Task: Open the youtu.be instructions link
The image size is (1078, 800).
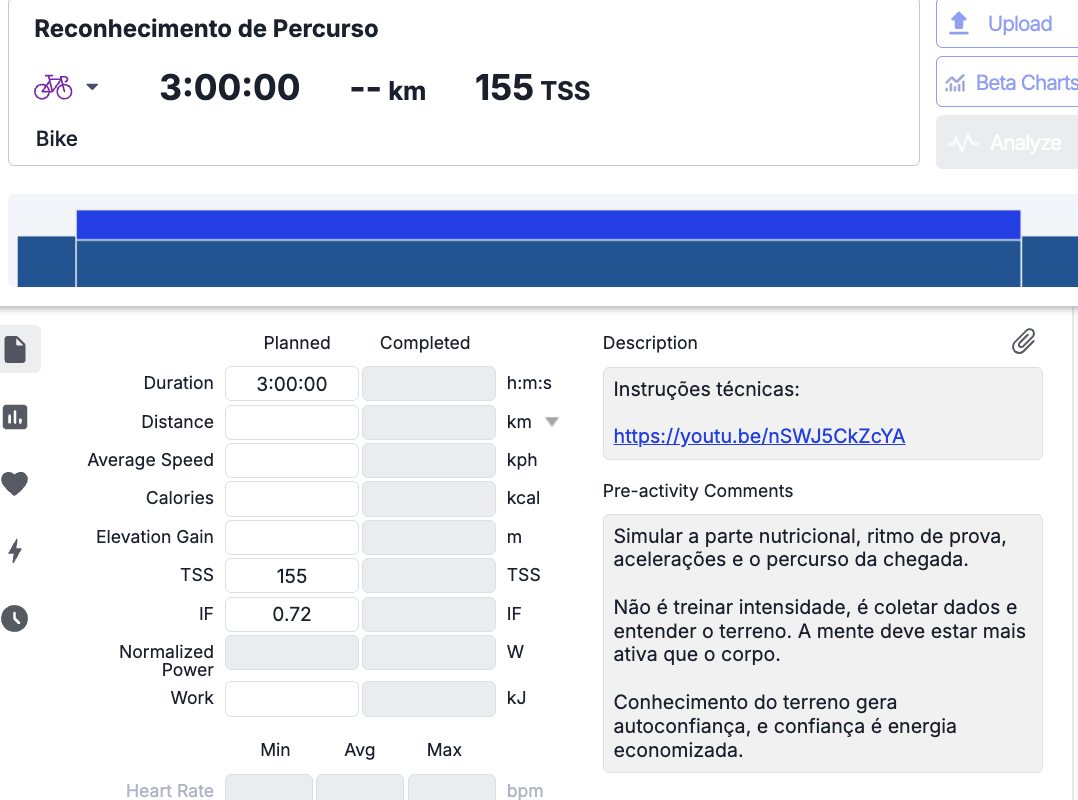Action: point(759,436)
